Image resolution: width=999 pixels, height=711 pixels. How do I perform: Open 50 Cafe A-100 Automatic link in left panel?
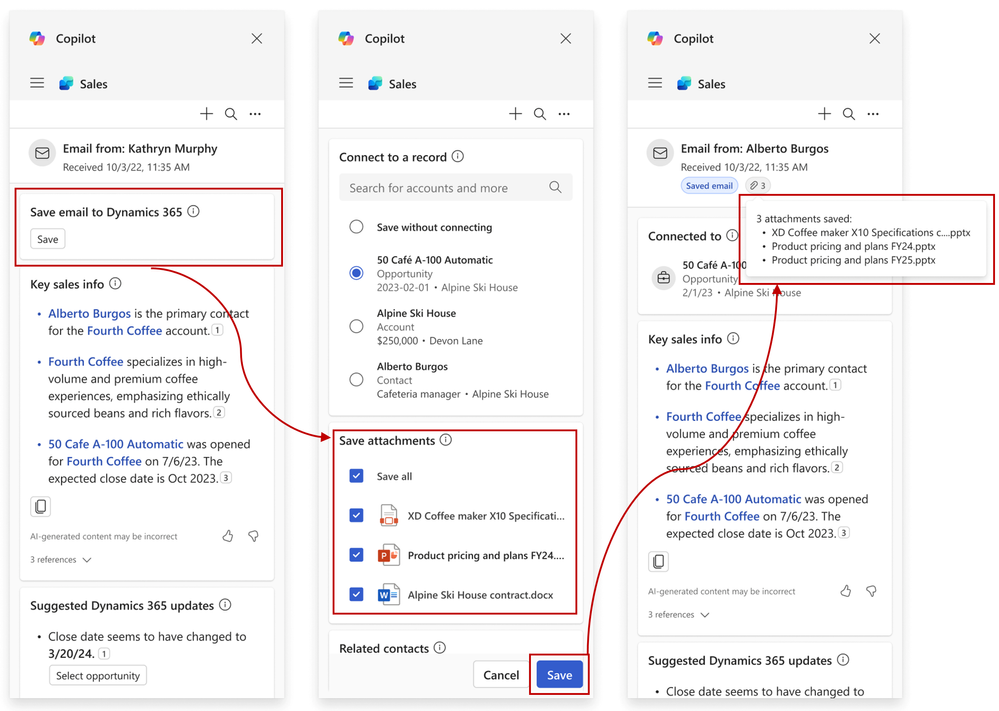tap(115, 444)
